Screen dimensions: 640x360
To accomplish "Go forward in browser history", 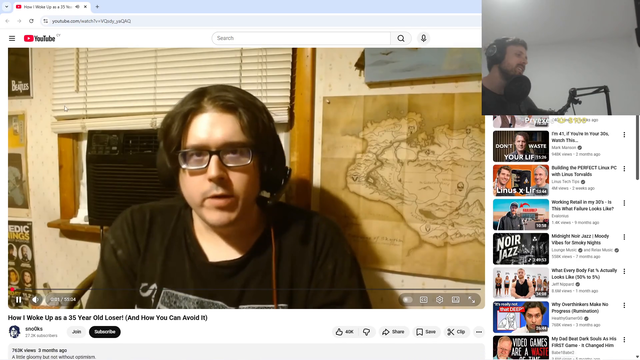I will [x=19, y=21].
